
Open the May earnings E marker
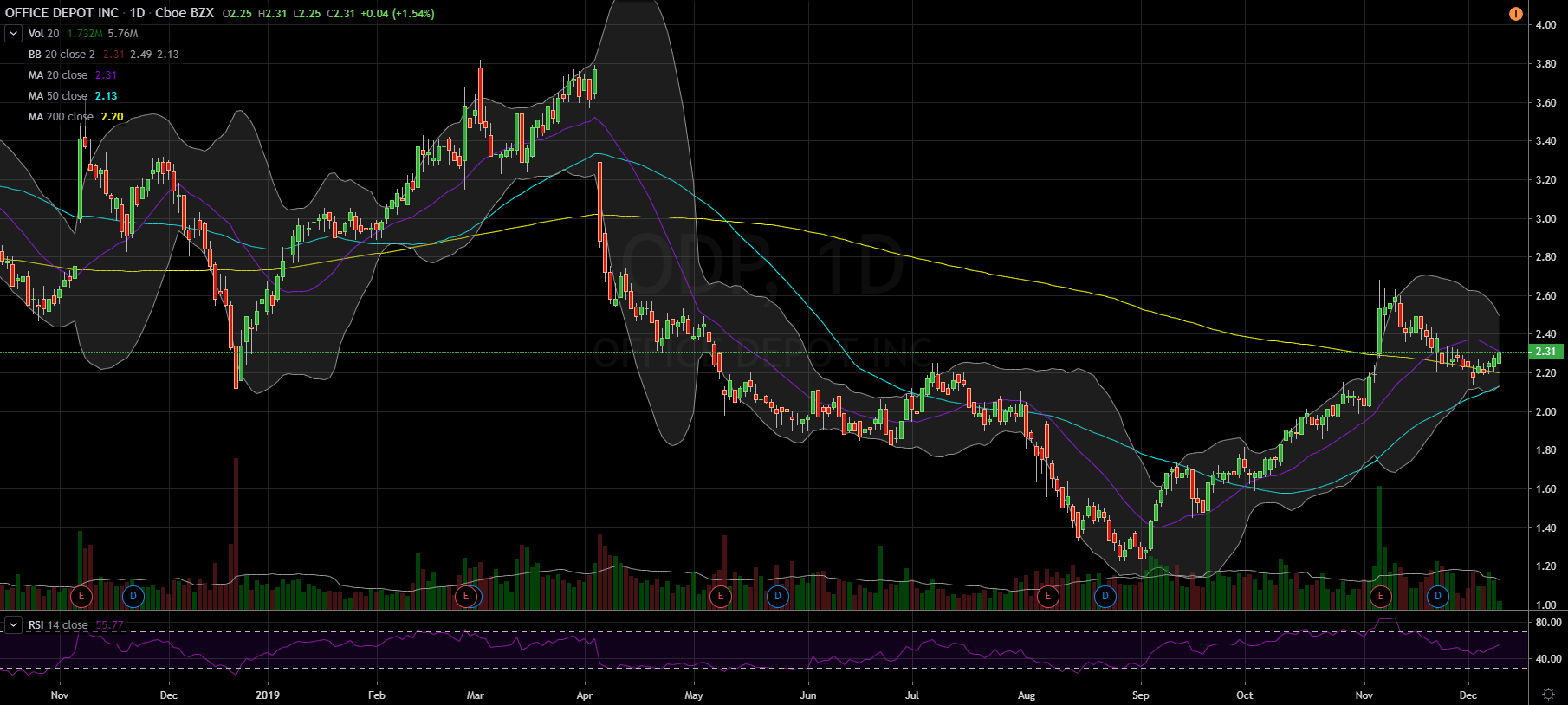tap(720, 596)
